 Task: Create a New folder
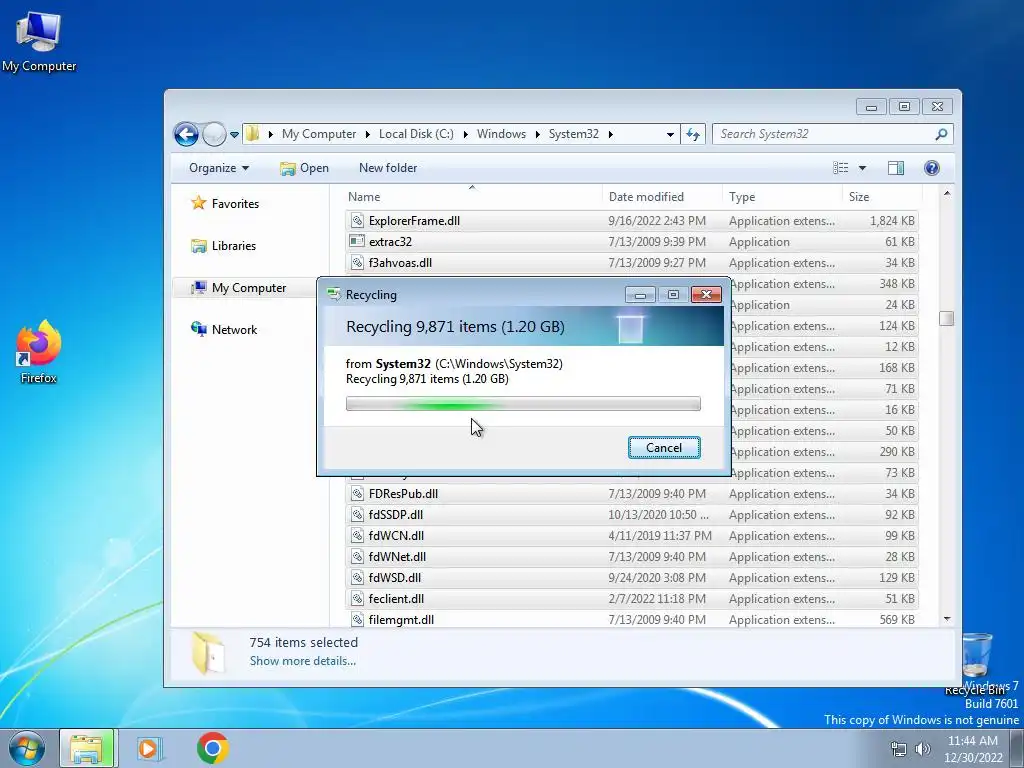(x=388, y=168)
